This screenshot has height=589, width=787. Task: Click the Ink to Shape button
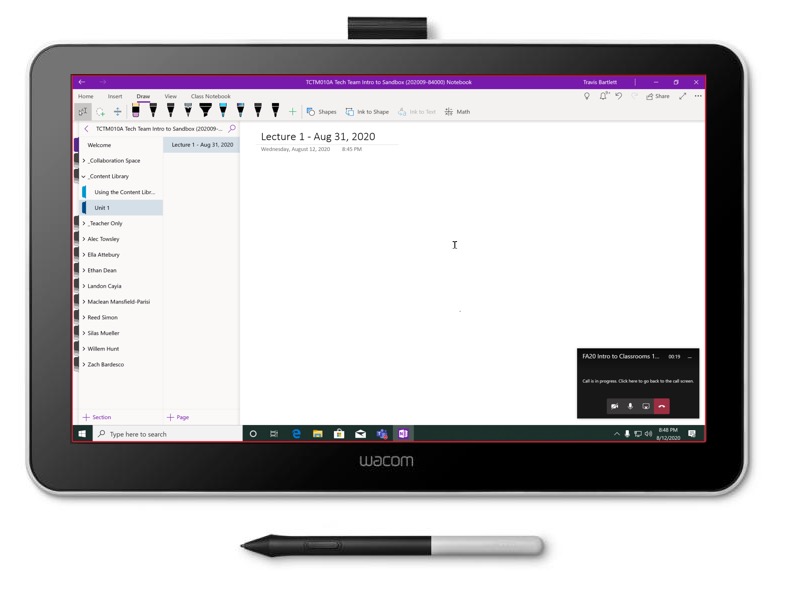pos(367,112)
